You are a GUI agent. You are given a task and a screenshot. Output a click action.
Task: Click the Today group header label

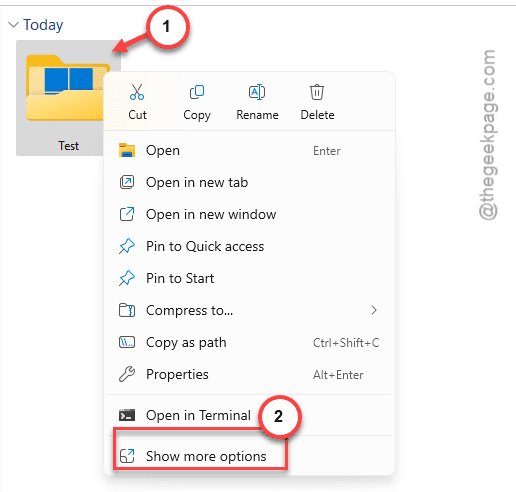click(43, 25)
